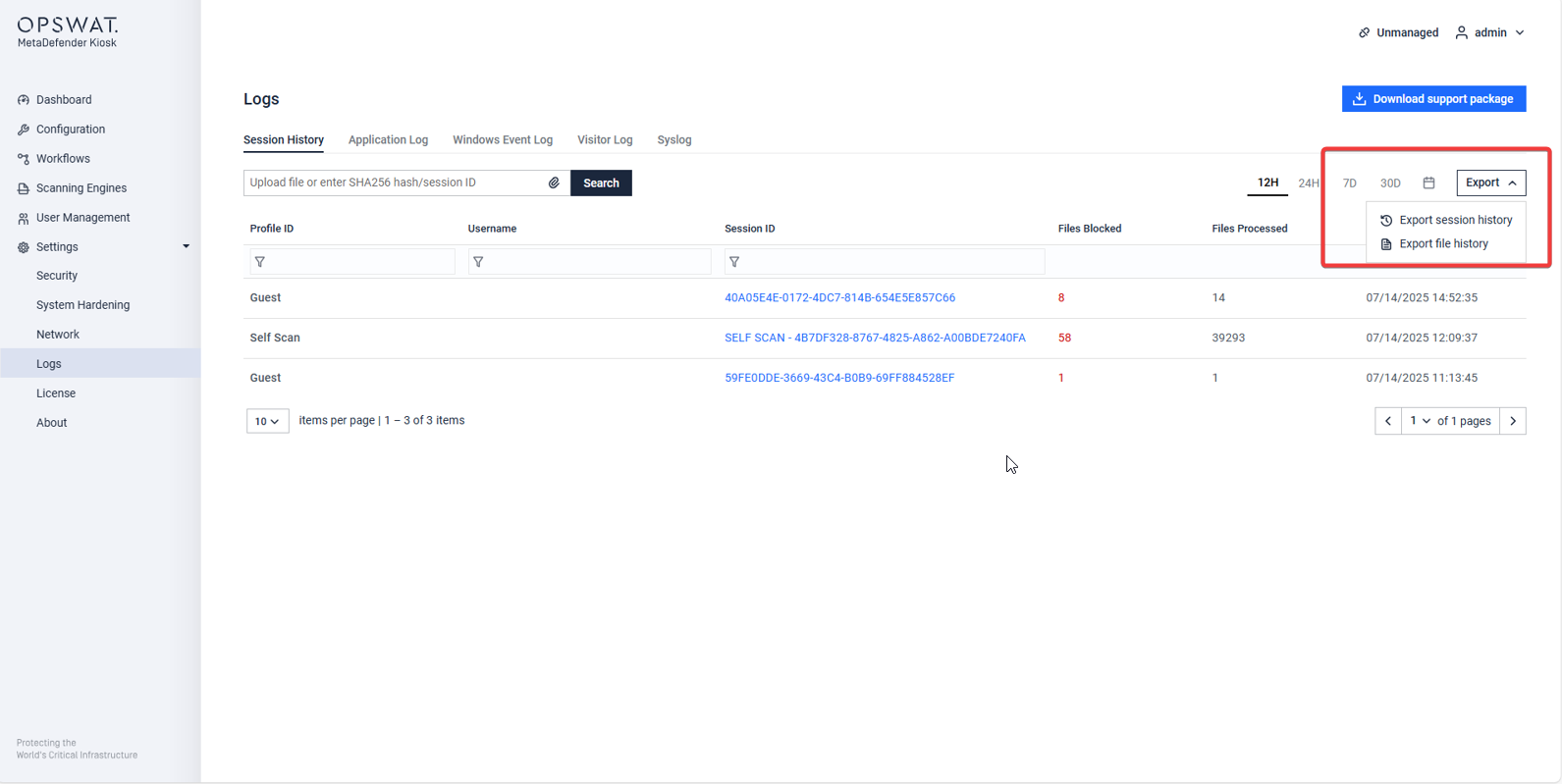Open the Windows Event Log tab

[503, 140]
